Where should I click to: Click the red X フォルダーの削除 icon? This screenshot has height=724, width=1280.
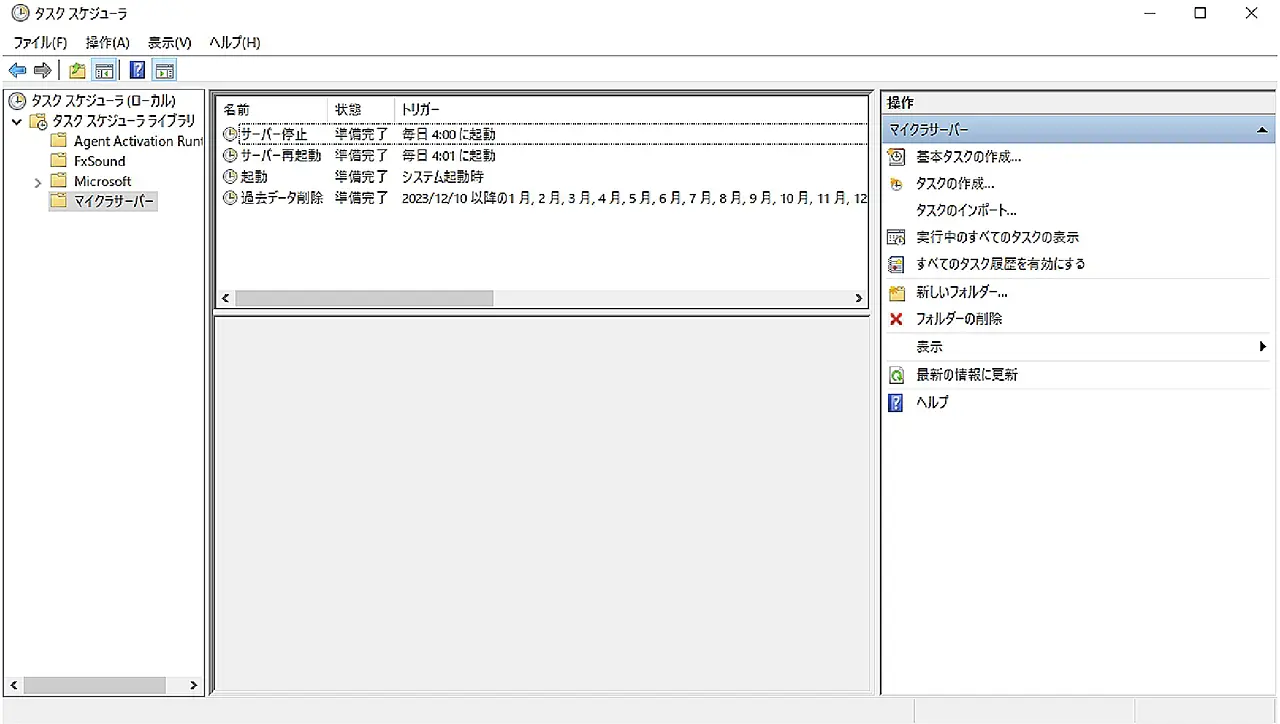896,319
